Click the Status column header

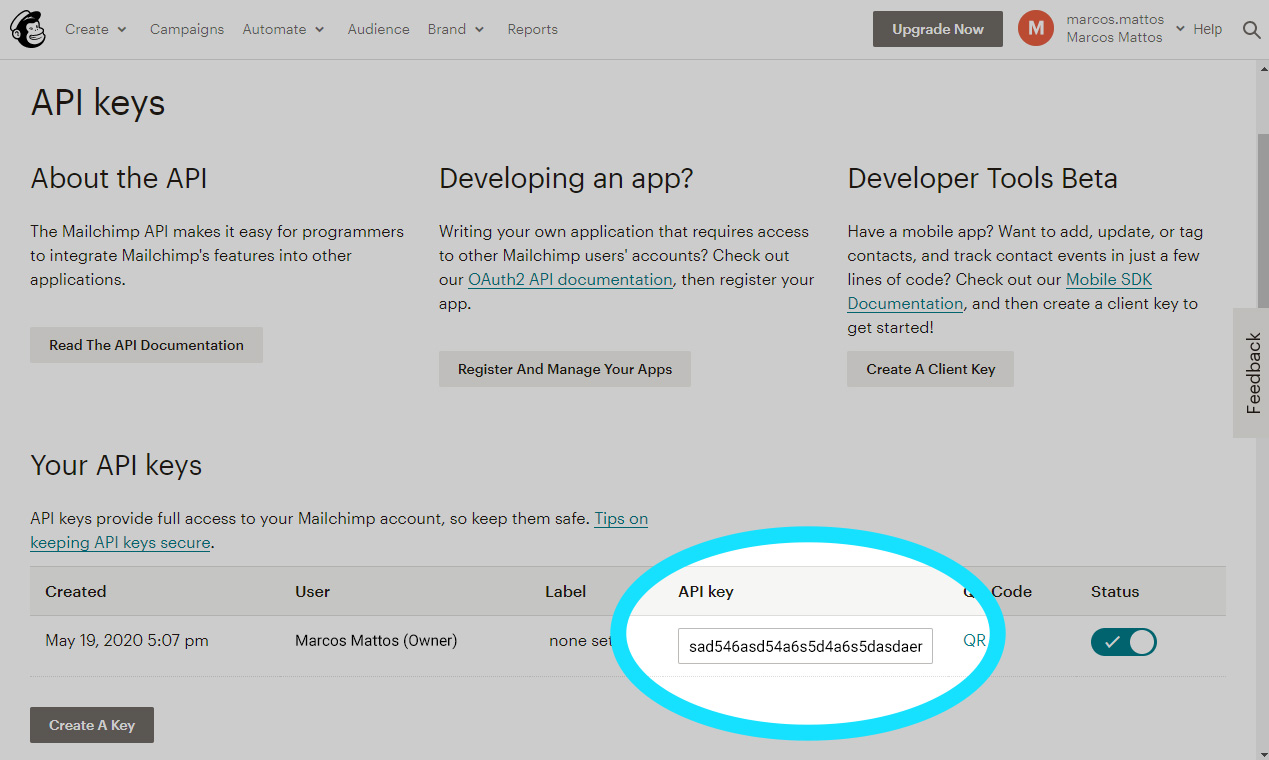[x=1115, y=591]
